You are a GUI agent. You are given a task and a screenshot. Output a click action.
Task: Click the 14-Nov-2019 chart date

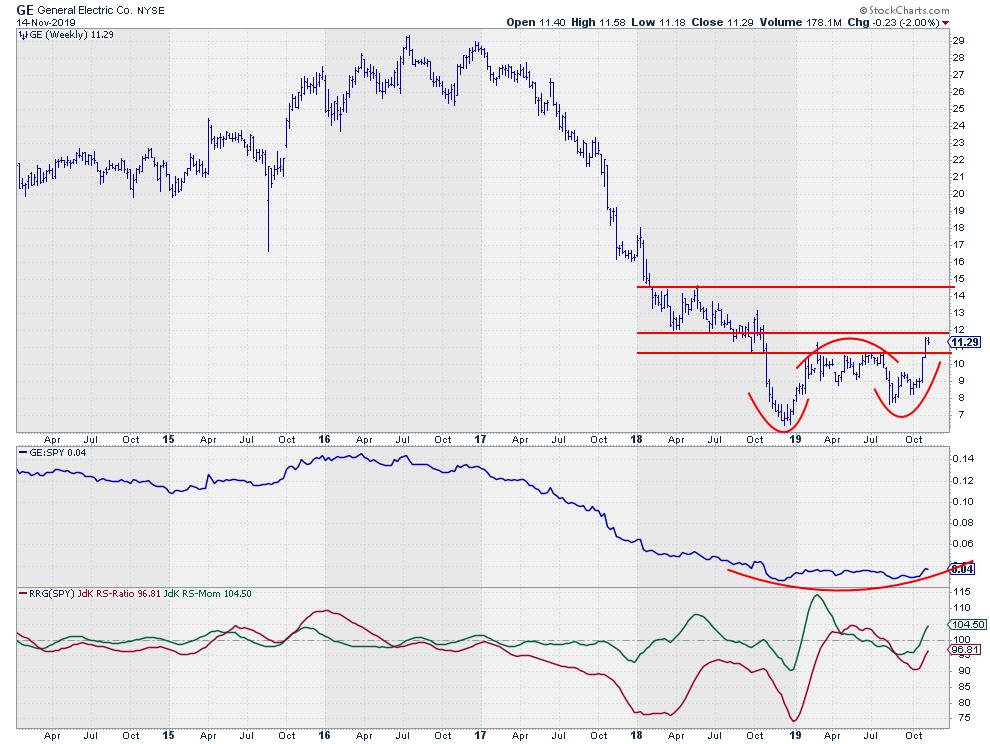(x=46, y=22)
